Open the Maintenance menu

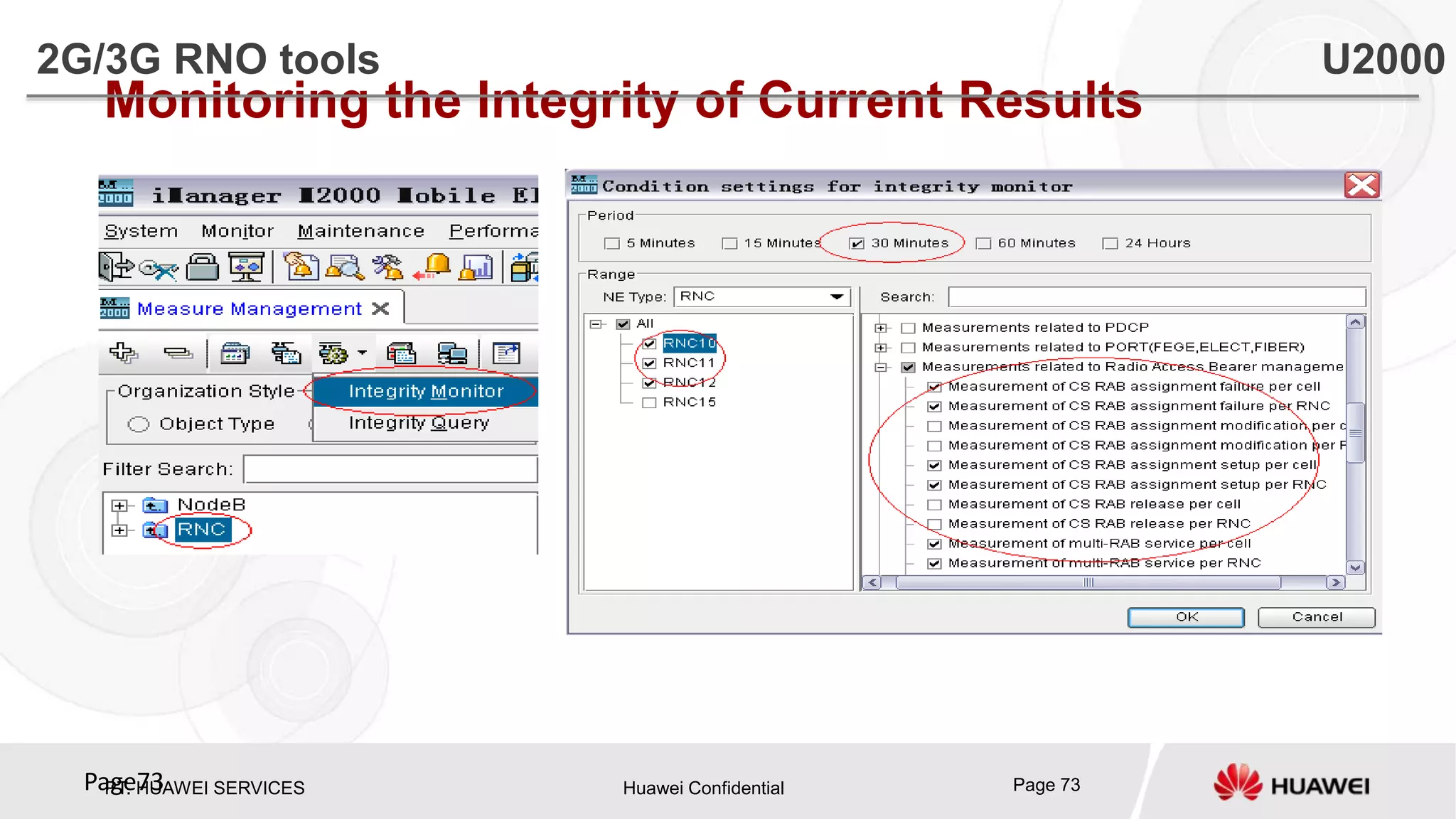[x=361, y=232]
